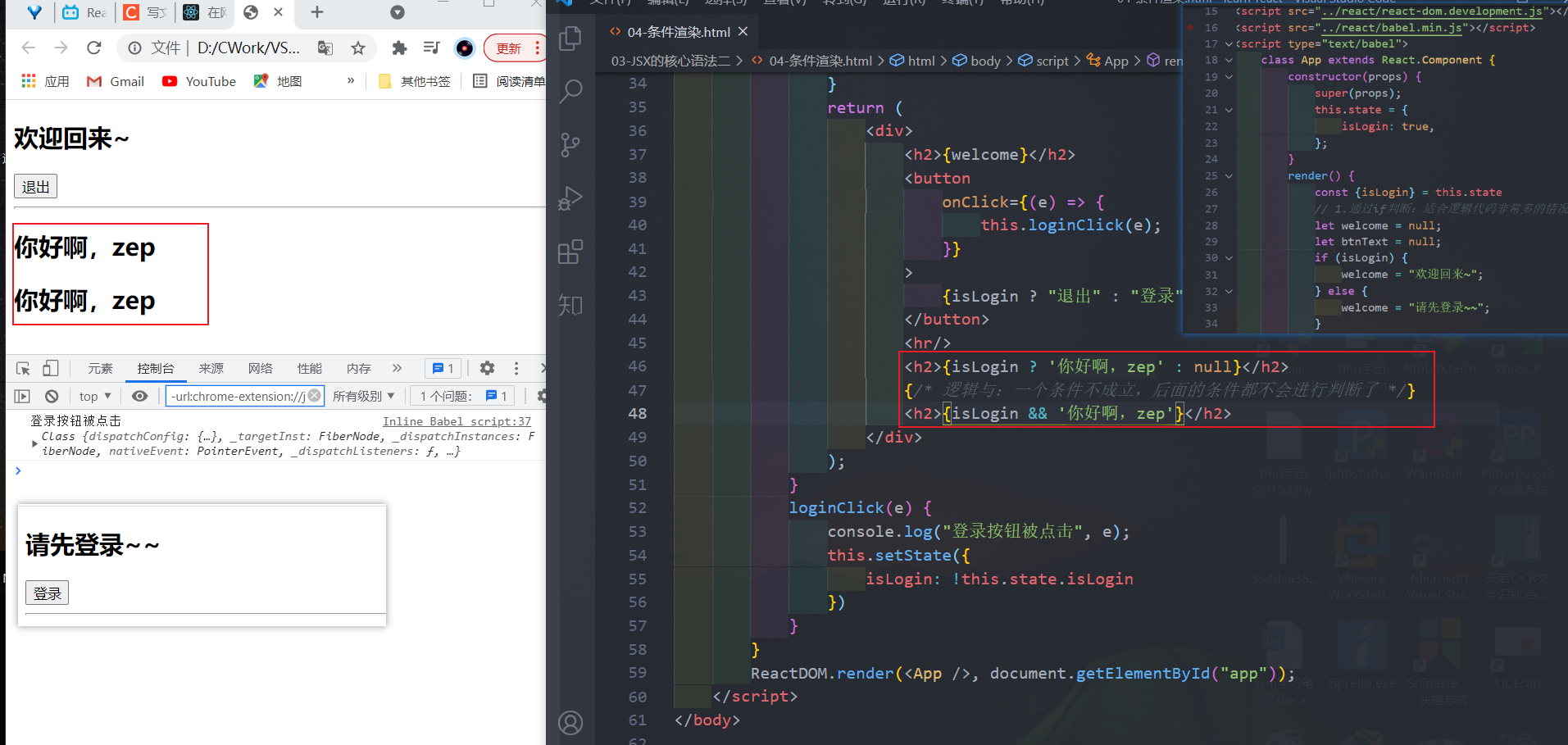Screen dimensions: 1568x745
Task: Collapse render fold arrow on line 25
Action: 1229,176
